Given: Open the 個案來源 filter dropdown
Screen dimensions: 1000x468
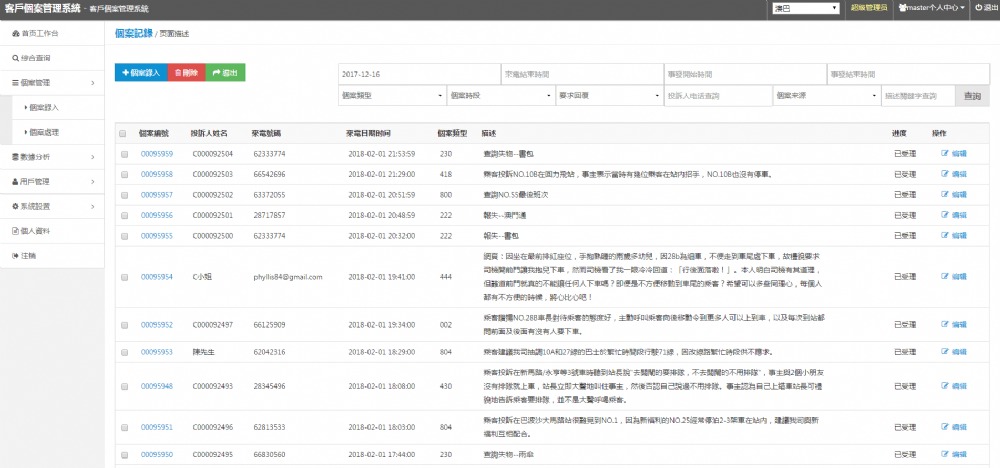Looking at the screenshot, I should click(827, 96).
